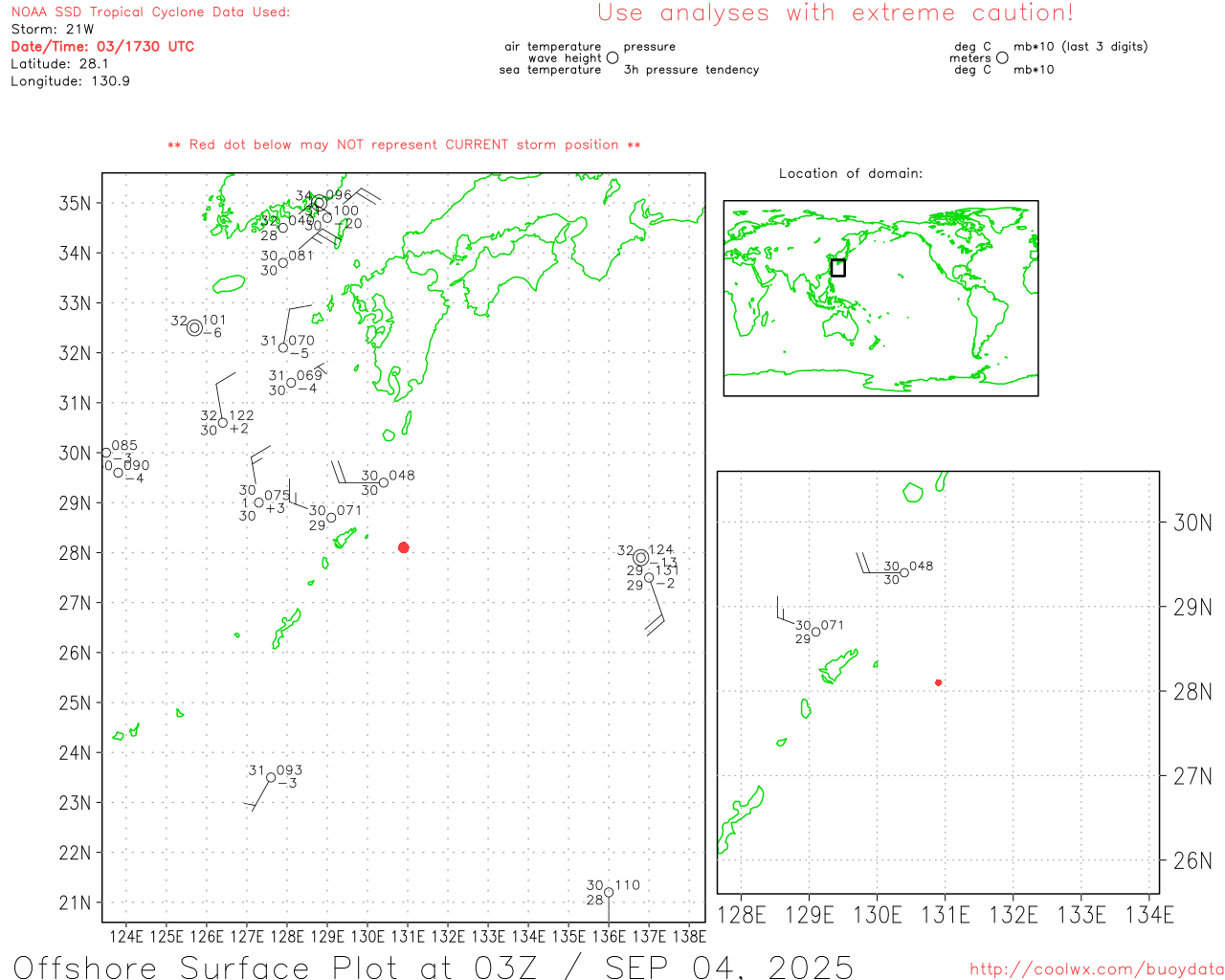Select station circle reading 31 093 -3
The width and height of the screenshot is (1225, 980).
[271, 778]
